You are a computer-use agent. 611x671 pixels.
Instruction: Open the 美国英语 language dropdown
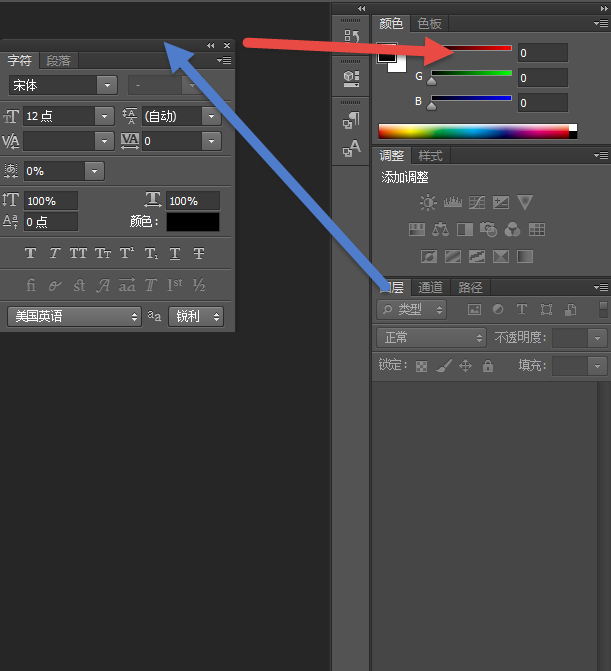74,316
